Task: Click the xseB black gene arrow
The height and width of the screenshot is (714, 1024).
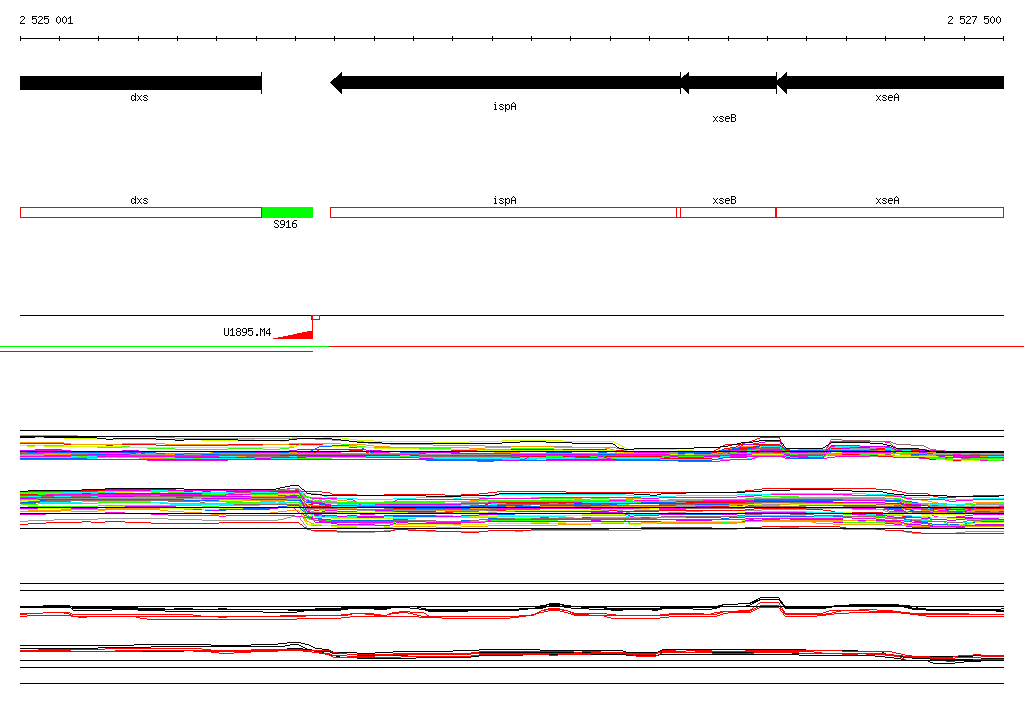Action: tap(728, 83)
